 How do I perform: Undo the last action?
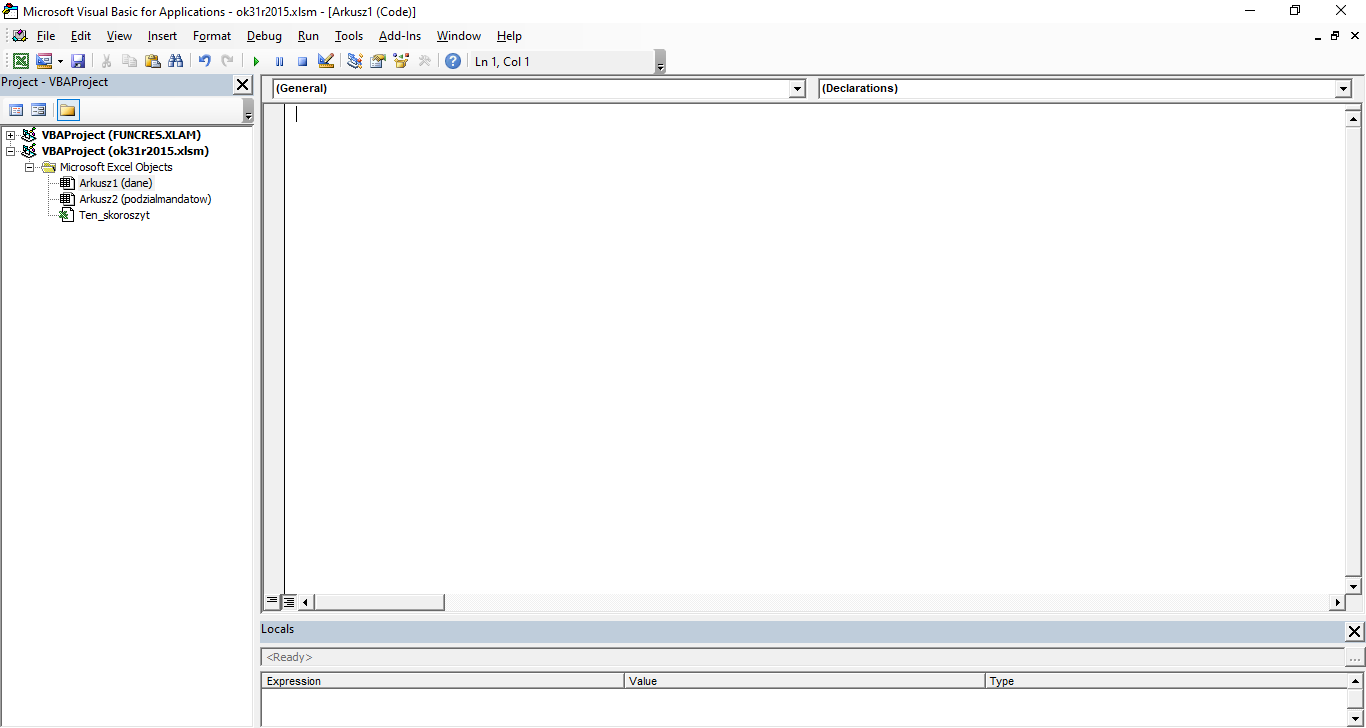click(x=205, y=61)
